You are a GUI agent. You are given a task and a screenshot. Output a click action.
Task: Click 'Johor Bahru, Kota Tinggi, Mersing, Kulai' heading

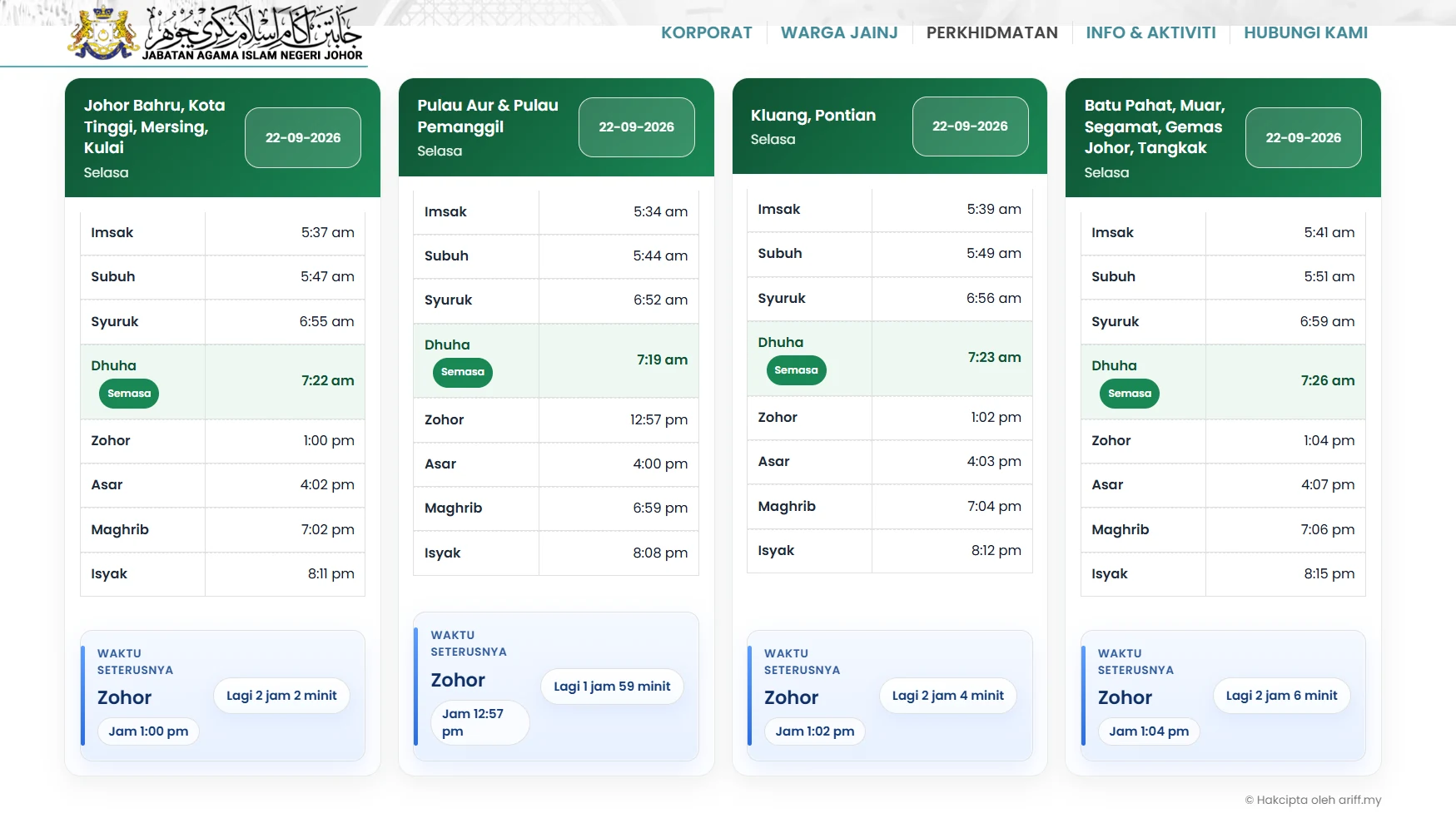pos(155,126)
